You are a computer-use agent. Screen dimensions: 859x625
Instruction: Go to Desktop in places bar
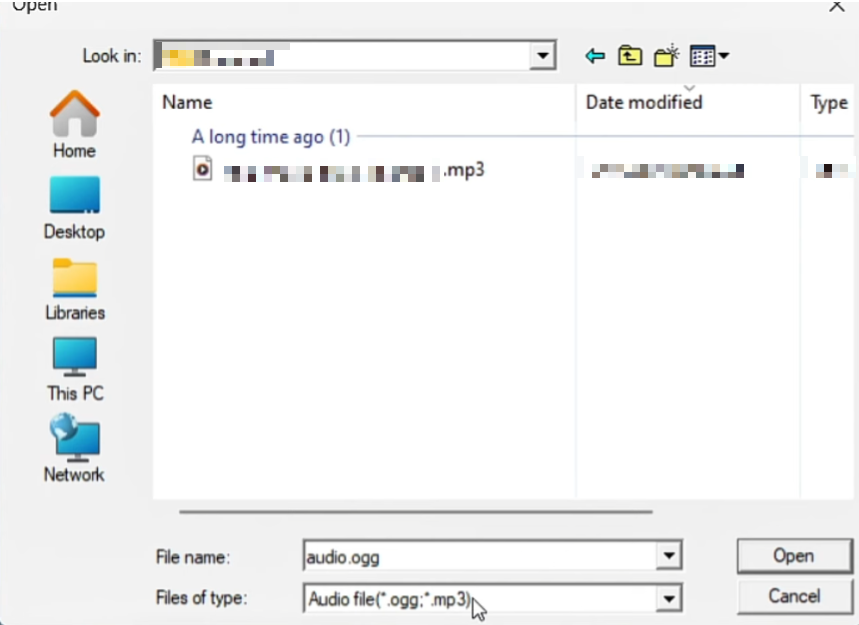[74, 207]
